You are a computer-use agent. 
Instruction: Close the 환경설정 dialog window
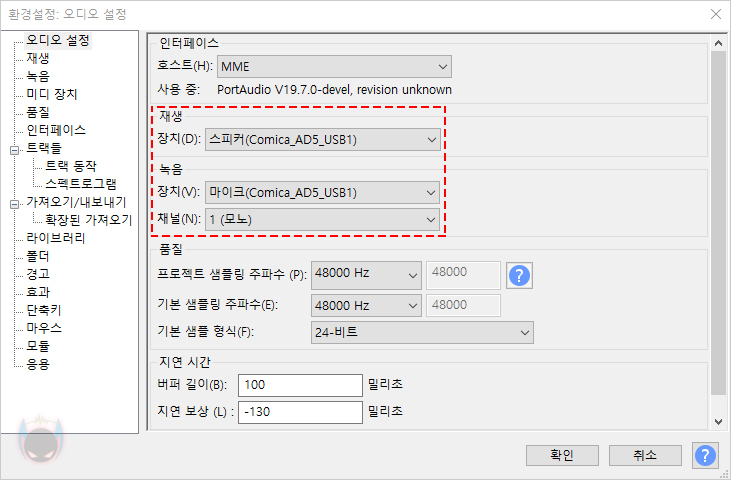pyautogui.click(x=716, y=14)
